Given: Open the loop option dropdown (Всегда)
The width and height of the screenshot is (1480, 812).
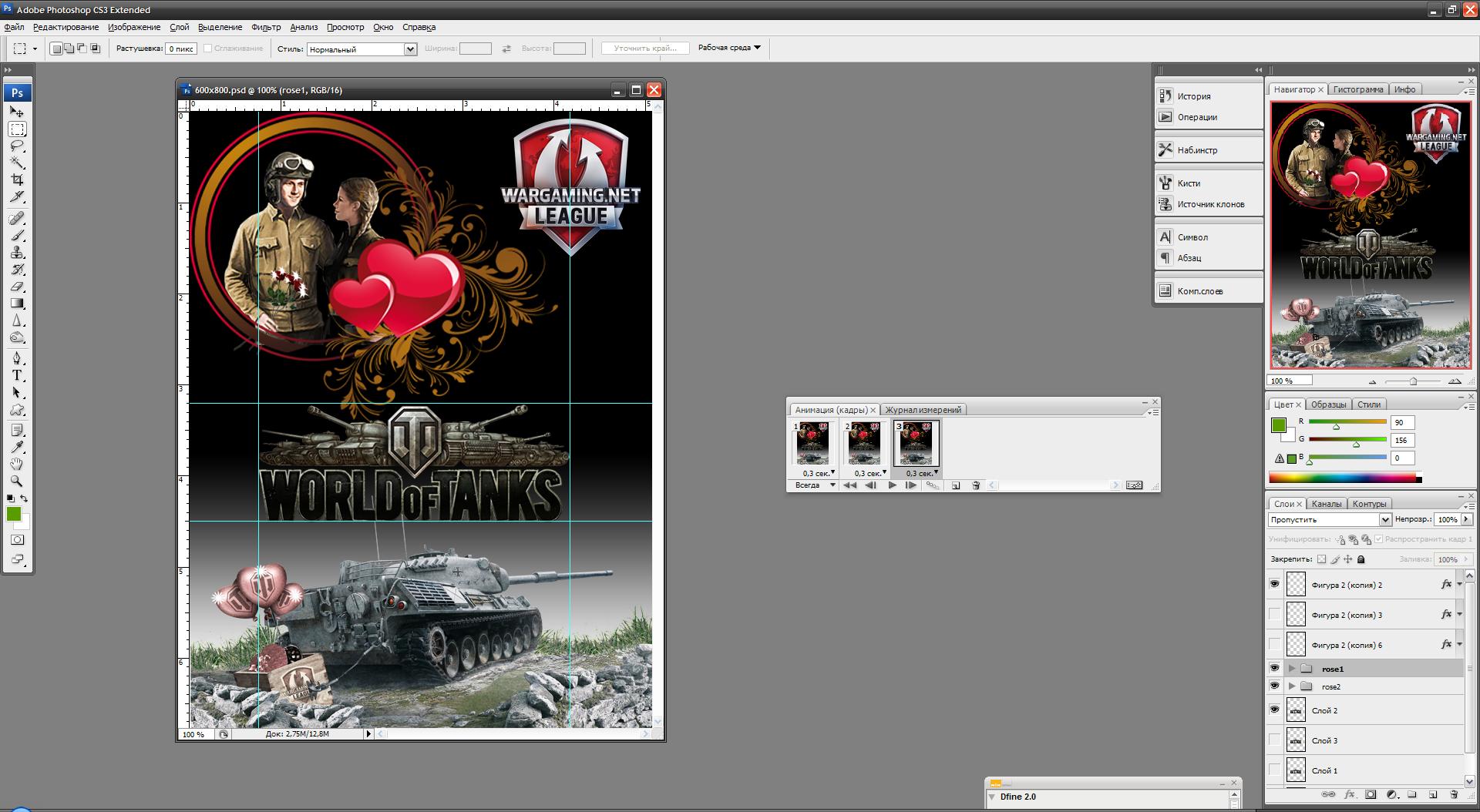Looking at the screenshot, I should pyautogui.click(x=814, y=485).
